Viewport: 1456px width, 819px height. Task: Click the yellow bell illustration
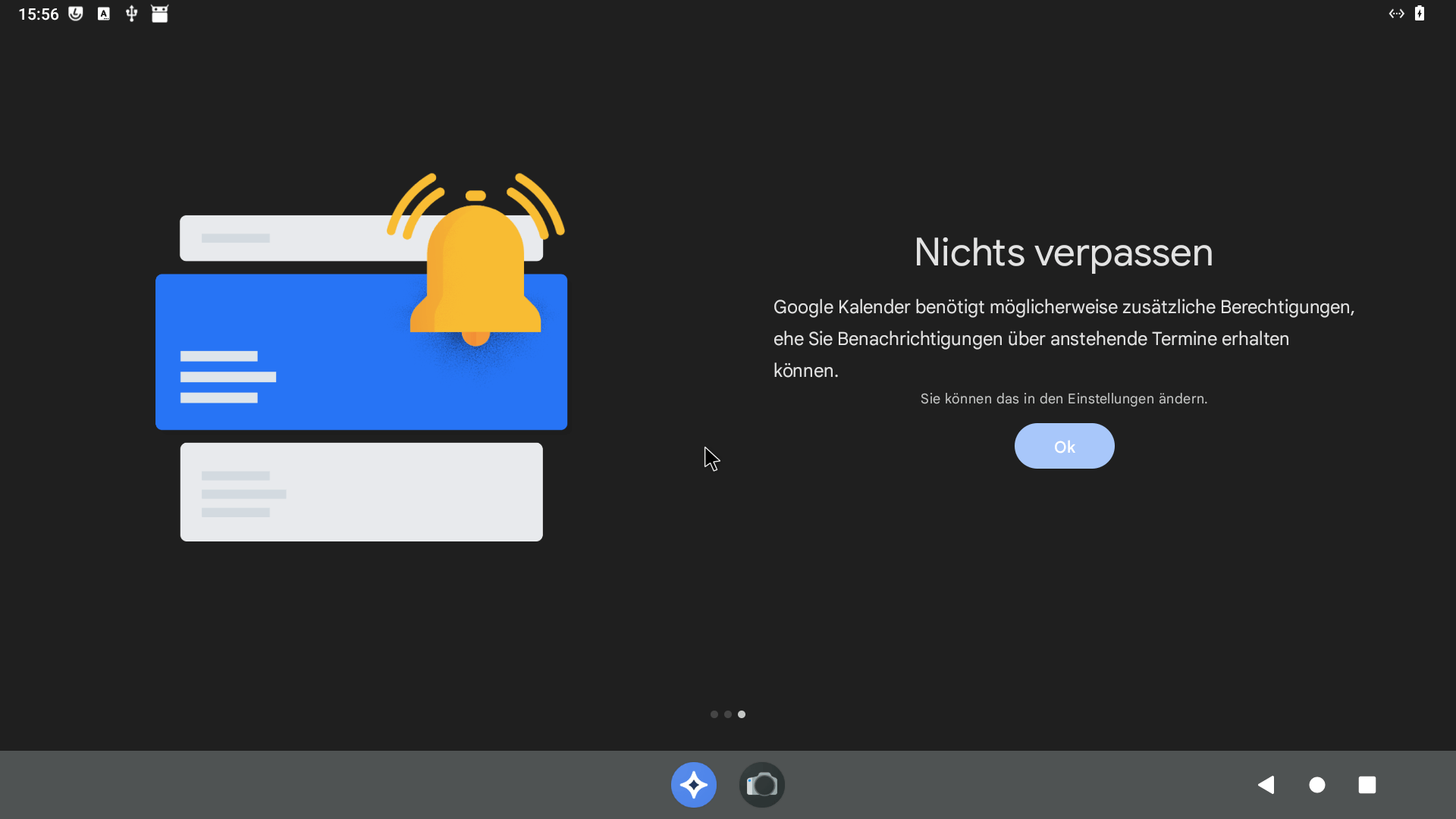coord(475,262)
